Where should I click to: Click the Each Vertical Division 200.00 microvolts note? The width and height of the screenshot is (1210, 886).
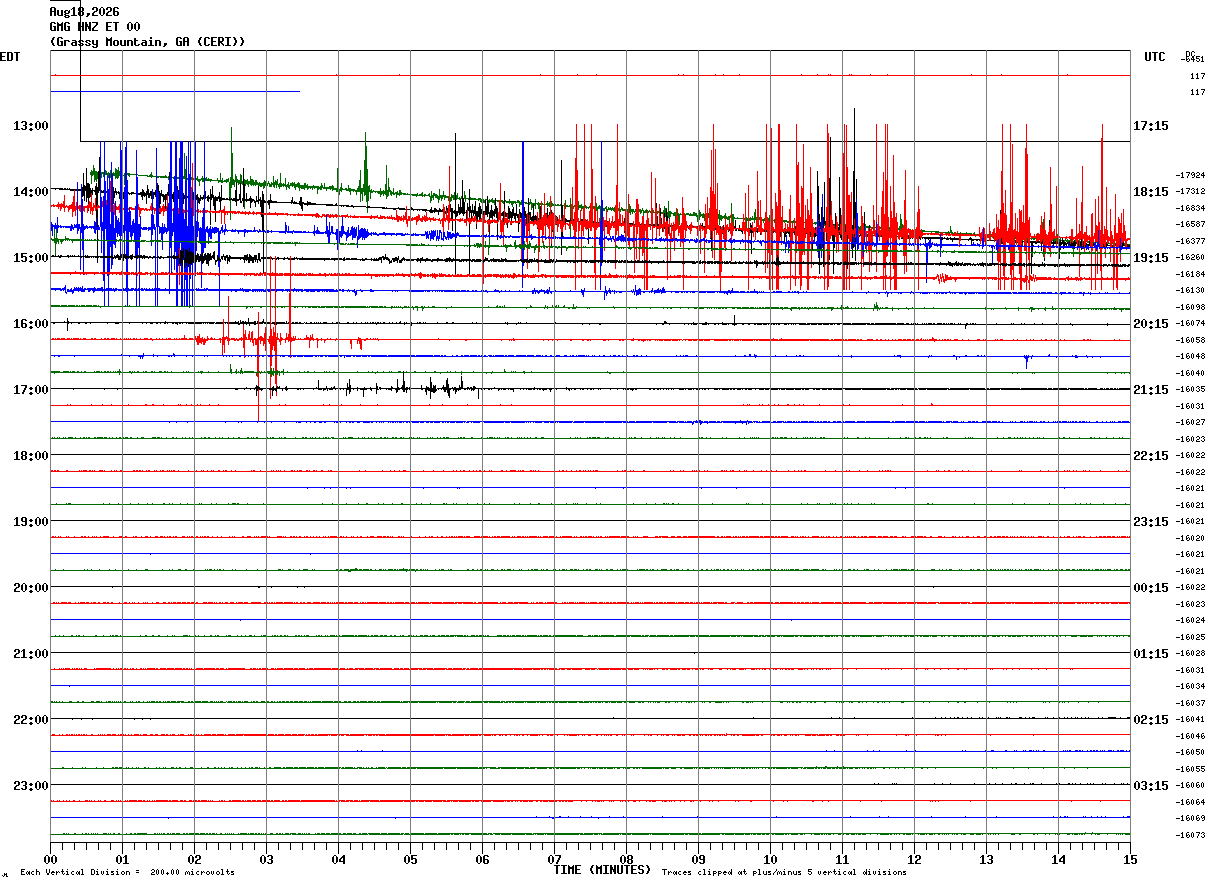coord(127,873)
